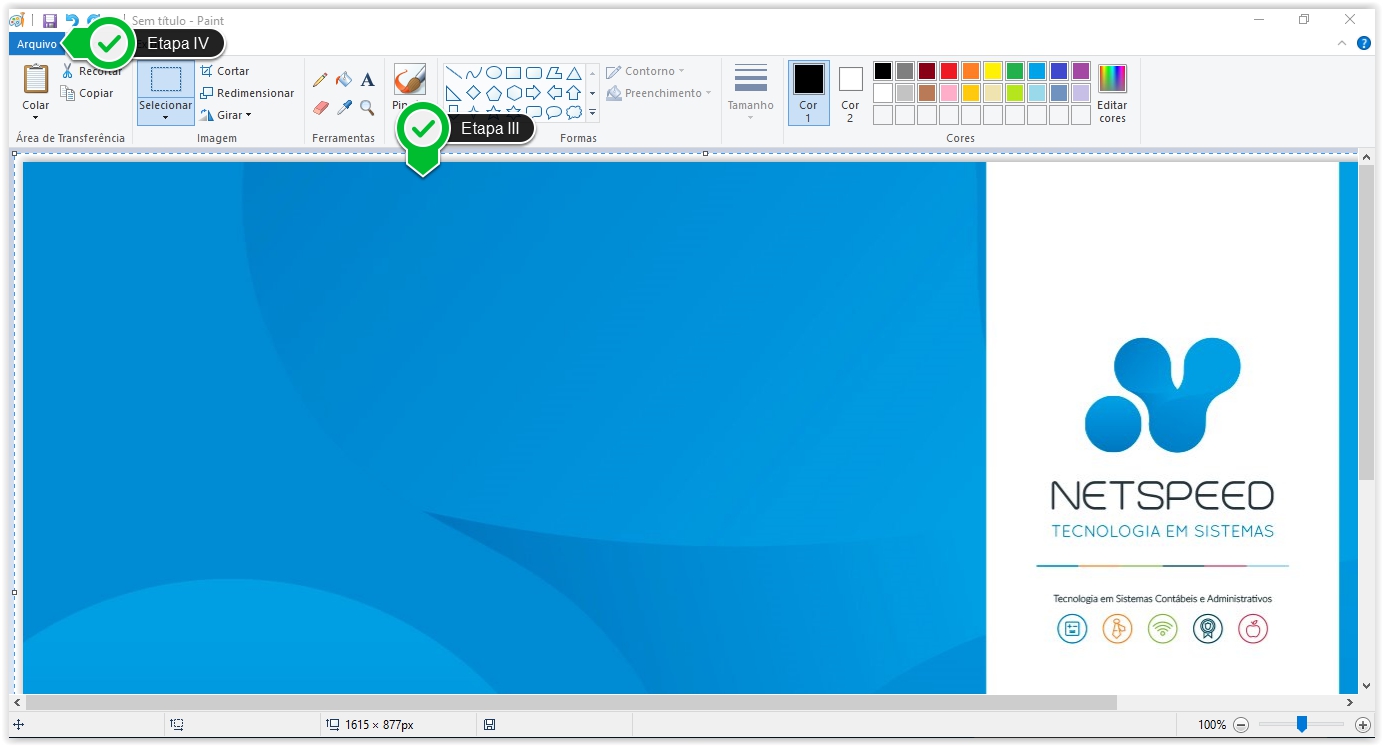Viewport: 1383px width, 746px height.
Task: Choose the Hexagon shape
Action: pos(513,93)
